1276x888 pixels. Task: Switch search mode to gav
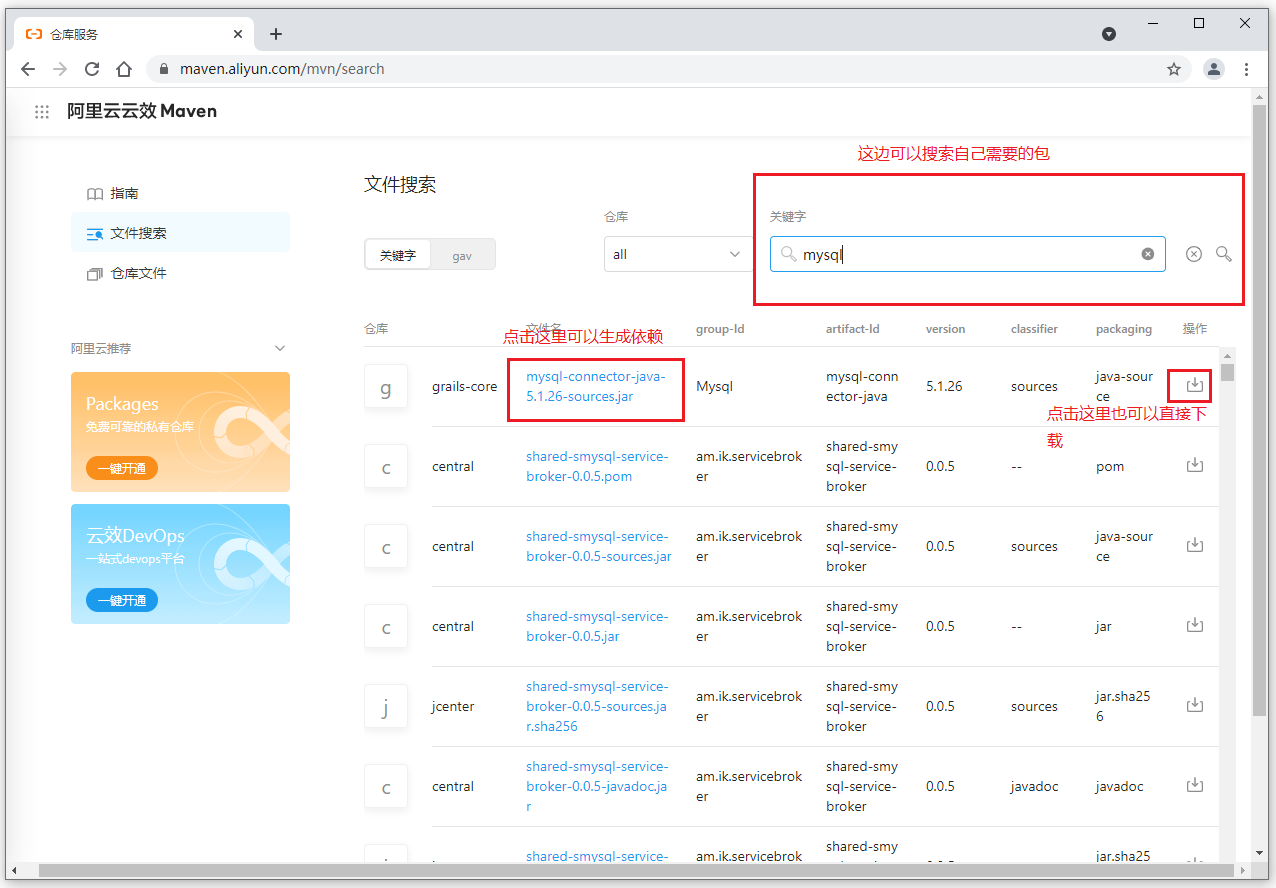[462, 255]
